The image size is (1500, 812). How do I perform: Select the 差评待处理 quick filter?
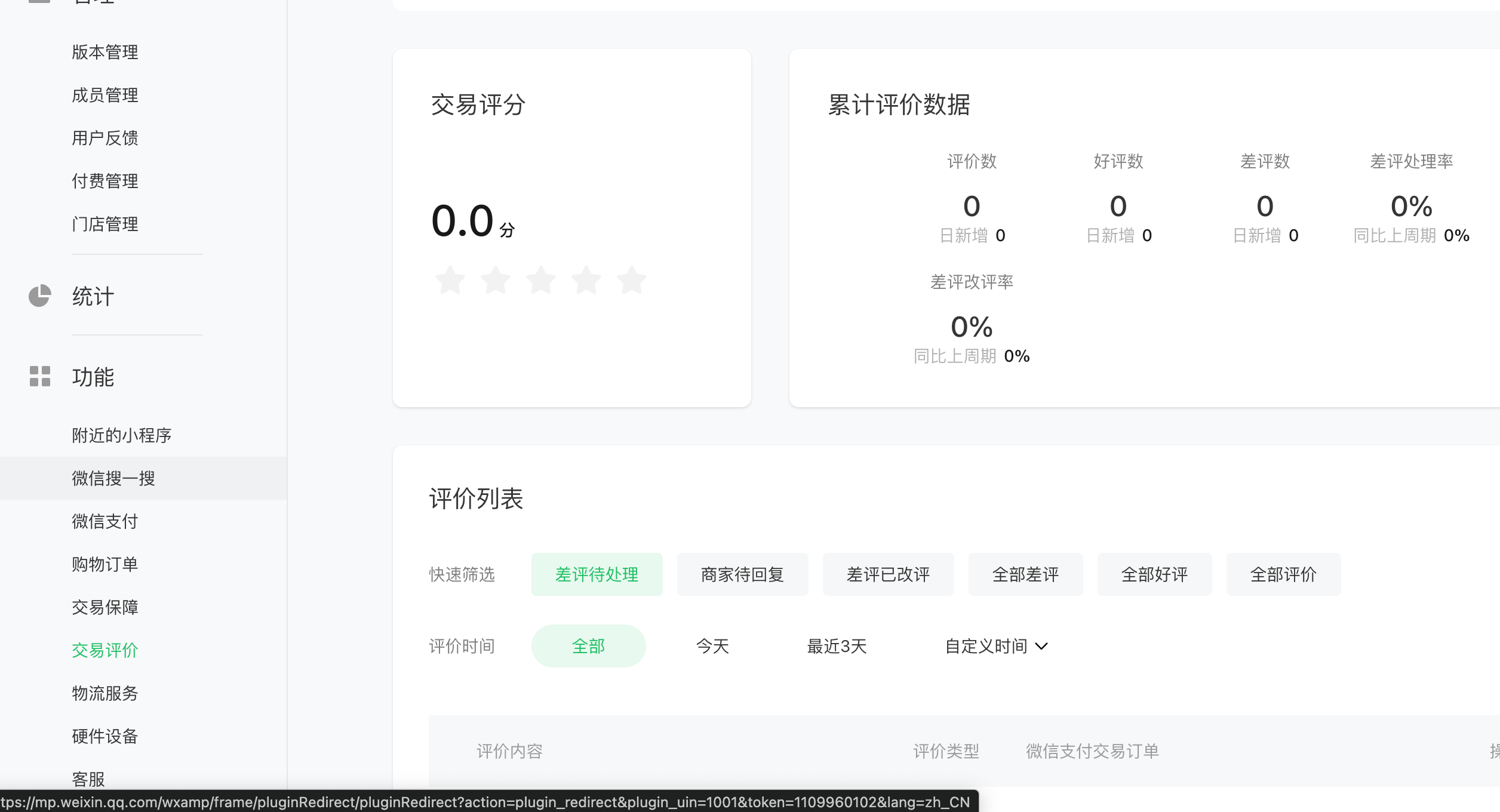click(x=597, y=574)
